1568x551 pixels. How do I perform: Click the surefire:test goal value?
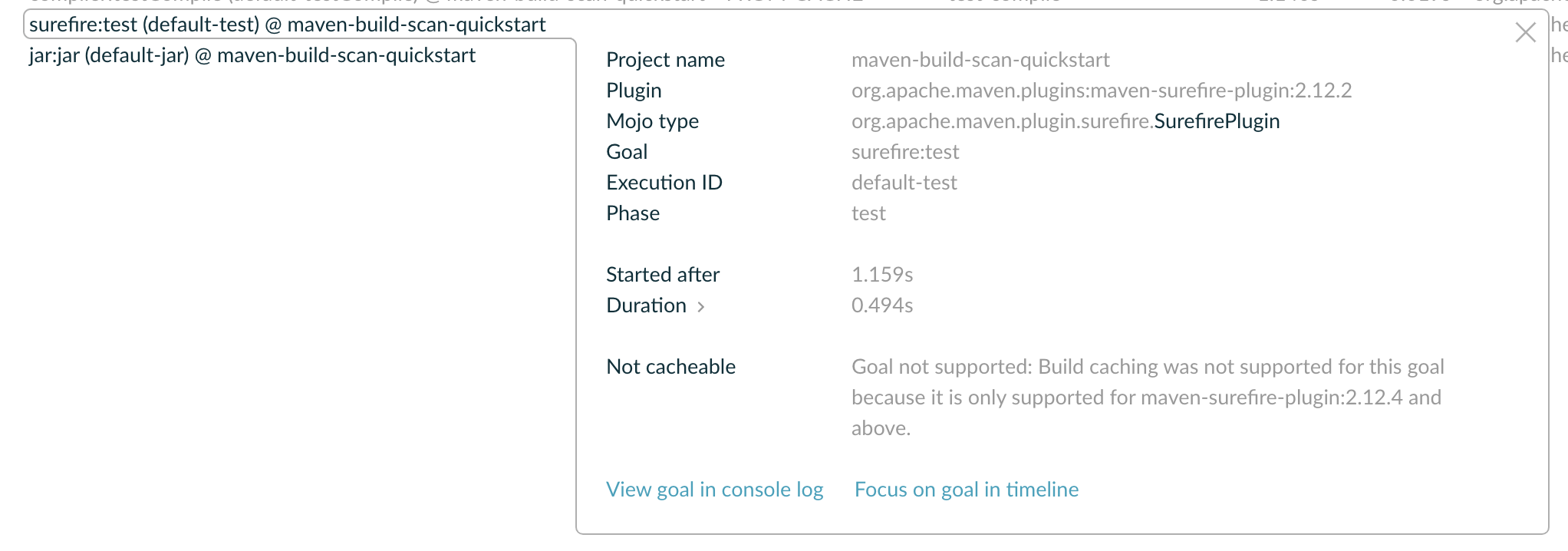[905, 151]
